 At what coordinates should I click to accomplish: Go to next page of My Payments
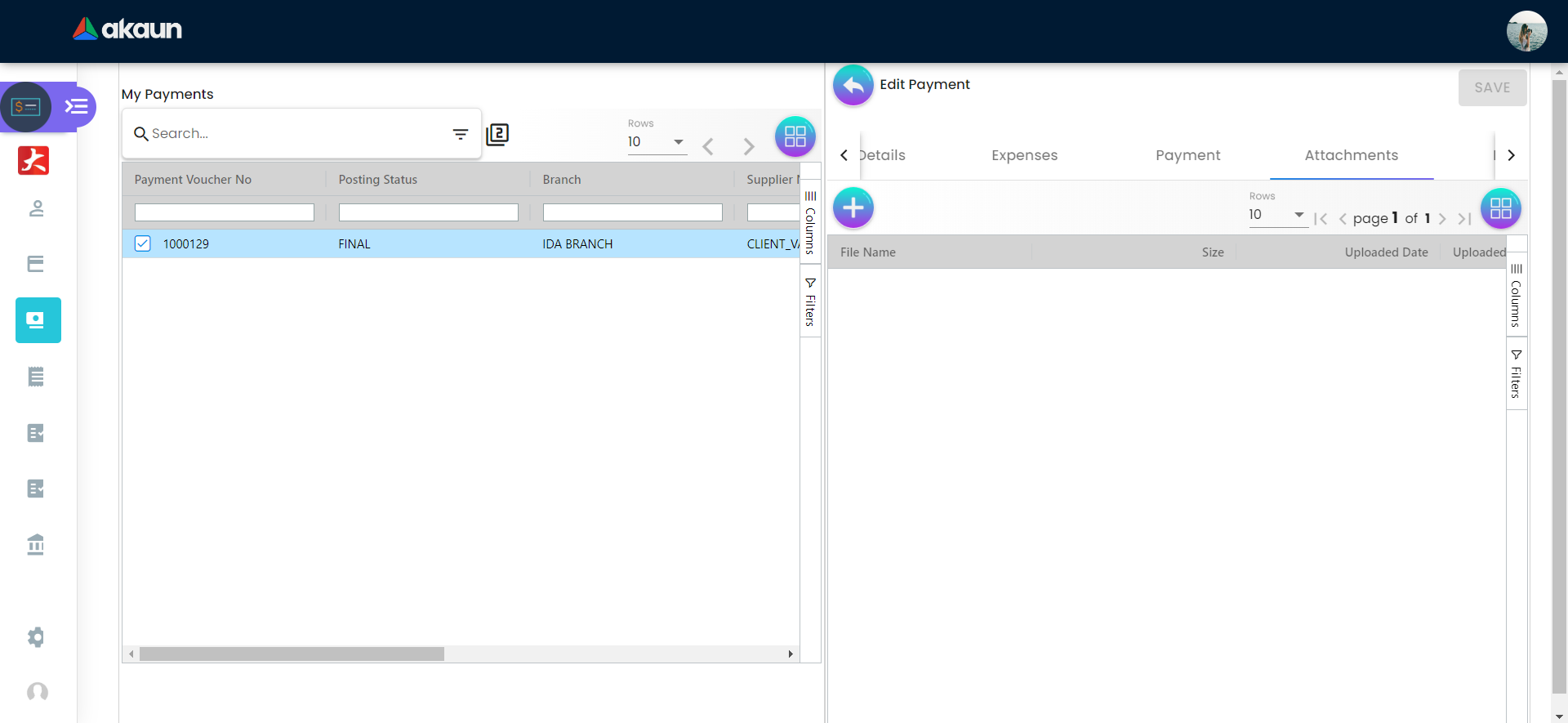tap(749, 146)
